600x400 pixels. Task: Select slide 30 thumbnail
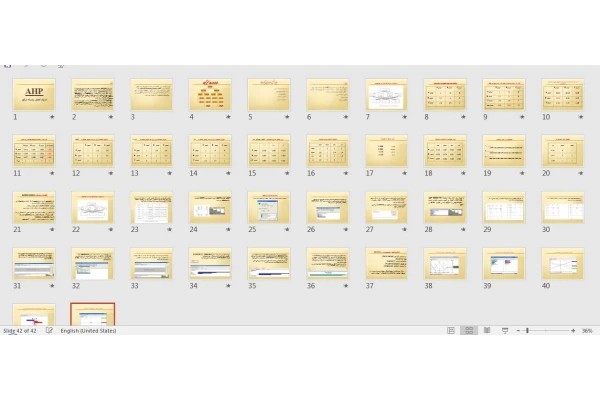pos(562,207)
